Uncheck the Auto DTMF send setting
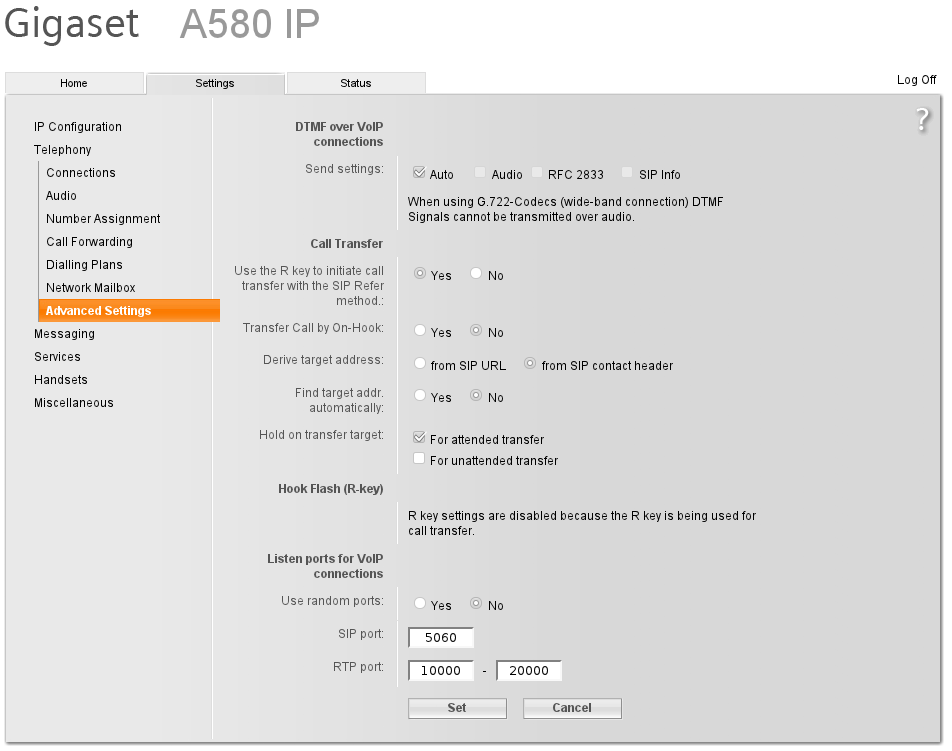The height and width of the screenshot is (751, 952). (x=419, y=172)
